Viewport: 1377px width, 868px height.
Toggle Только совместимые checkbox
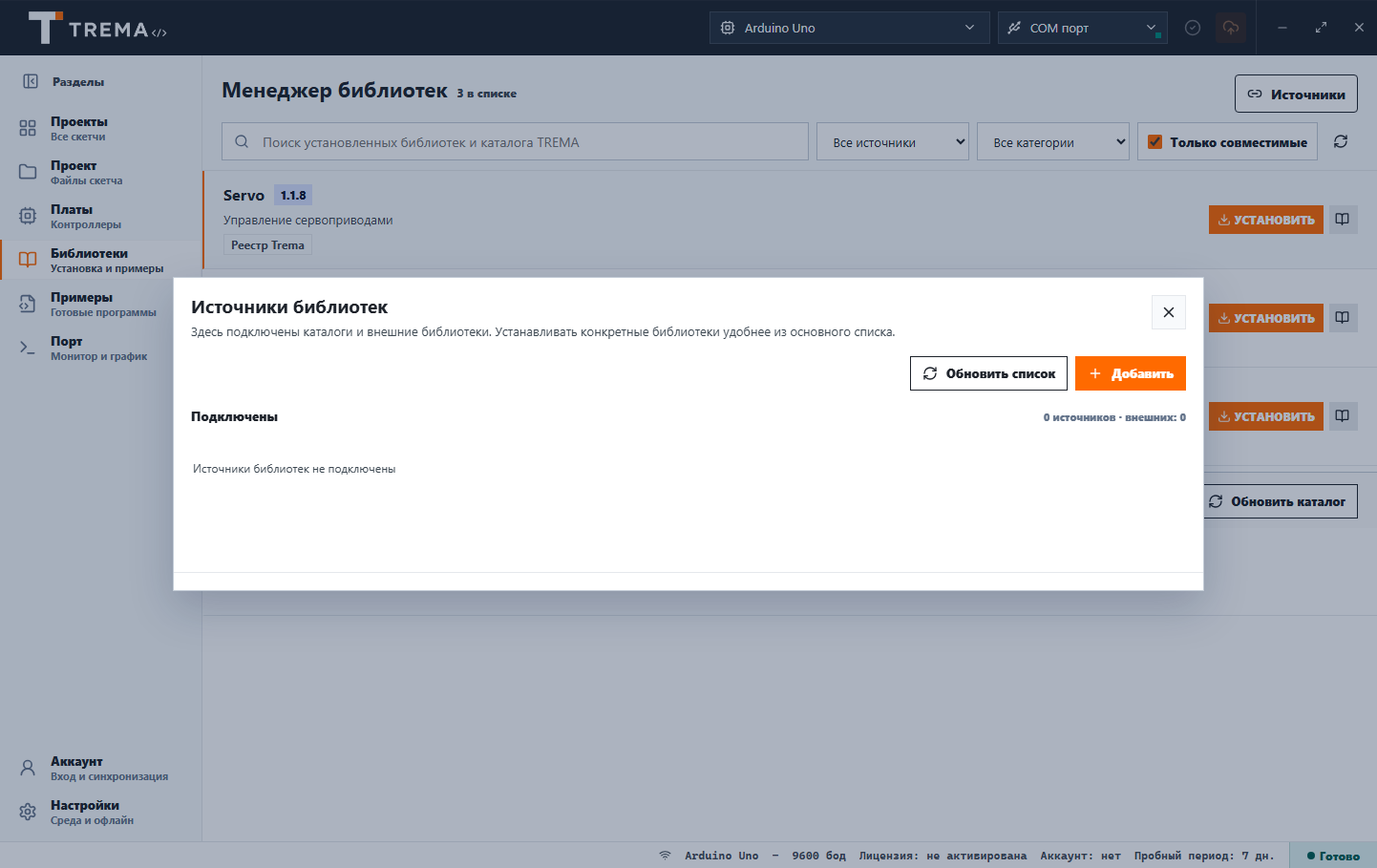click(1155, 141)
